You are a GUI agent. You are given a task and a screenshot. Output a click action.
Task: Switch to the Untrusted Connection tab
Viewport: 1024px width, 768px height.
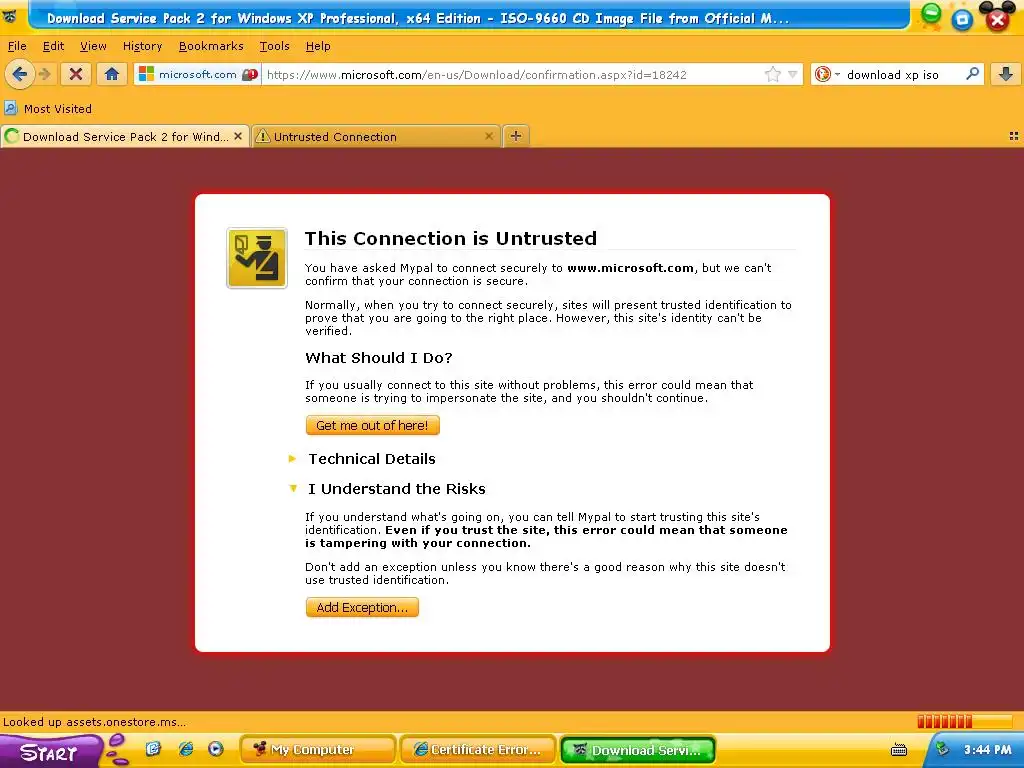coord(376,136)
